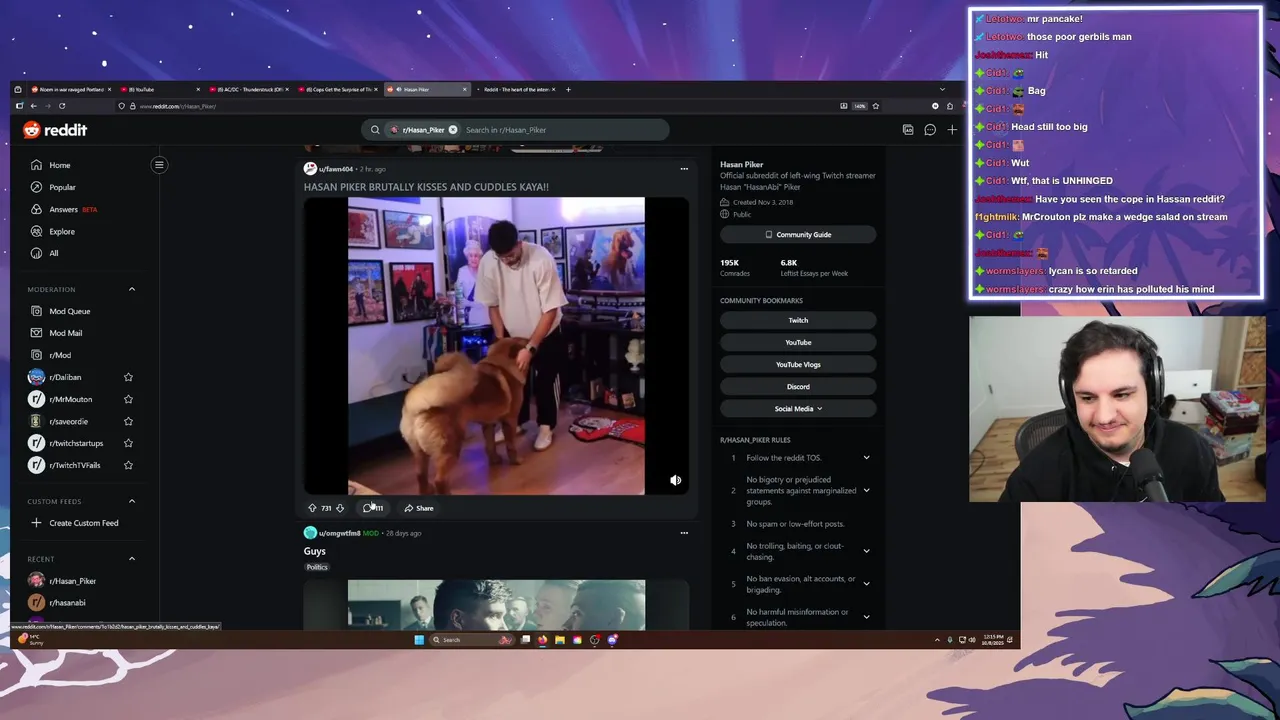The height and width of the screenshot is (720, 1280).
Task: Open a new browser tab
Action: (x=568, y=90)
